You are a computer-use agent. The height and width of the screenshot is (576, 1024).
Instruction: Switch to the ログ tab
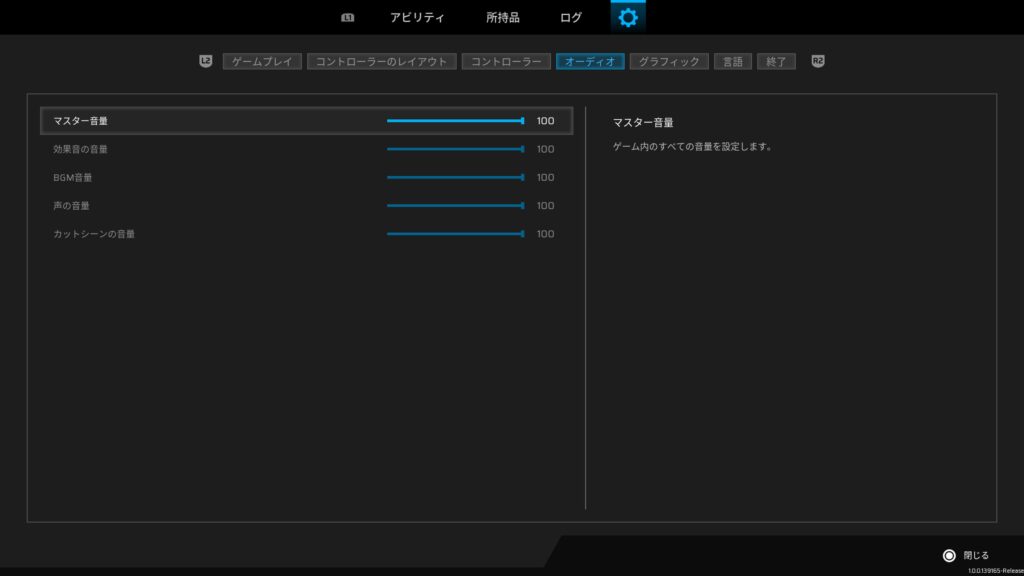pyautogui.click(x=571, y=17)
